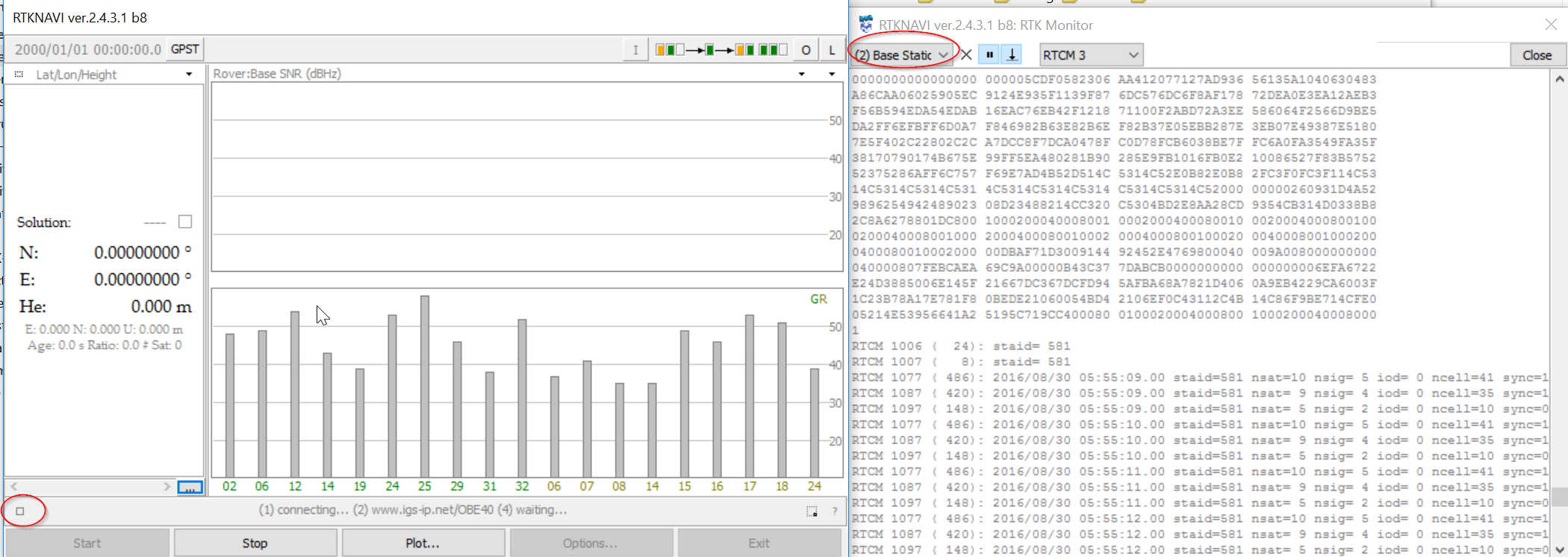1568x557 pixels.
Task: Pause the RTK Monitor stream output
Action: pos(989,55)
